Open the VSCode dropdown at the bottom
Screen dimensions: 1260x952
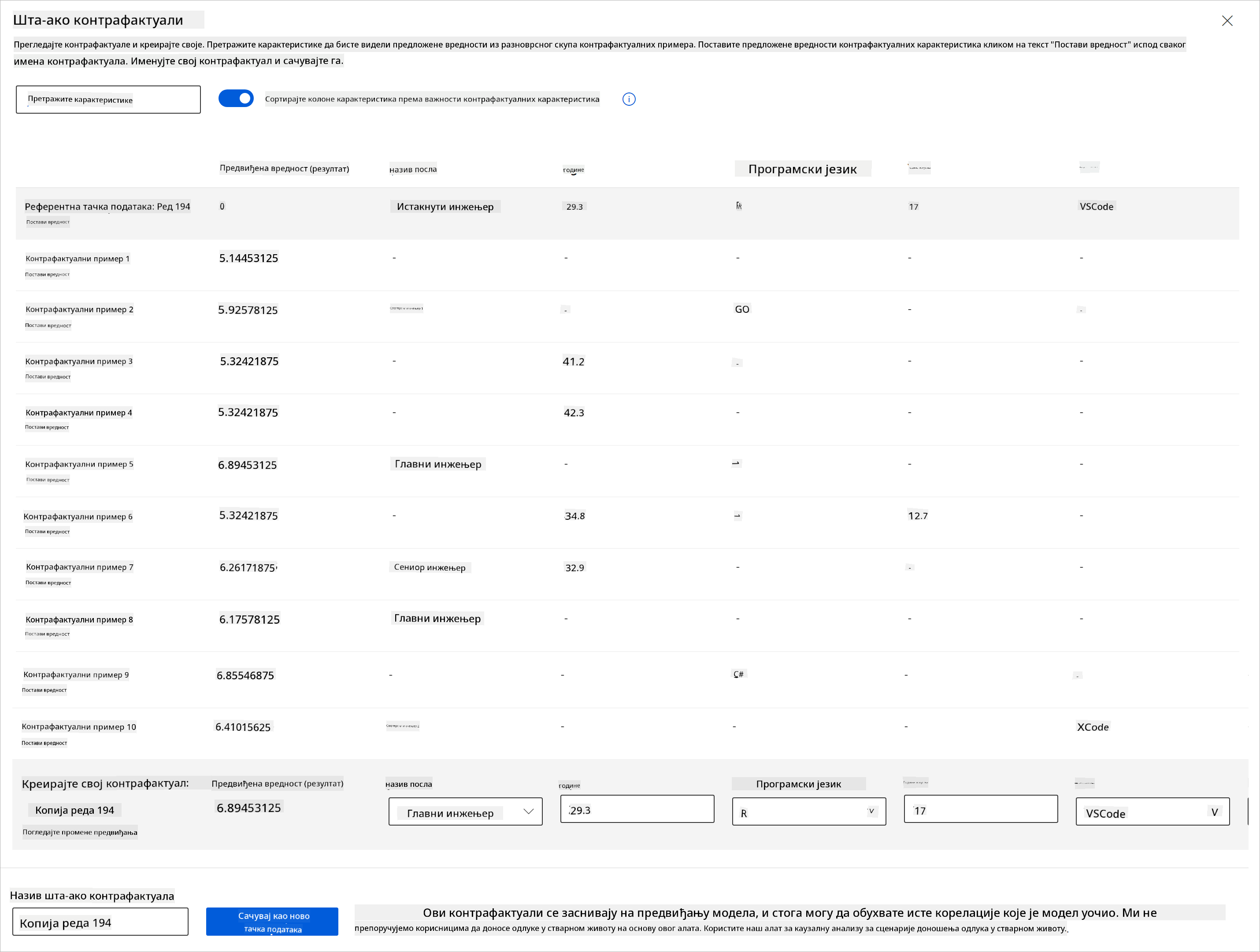[x=1152, y=812]
